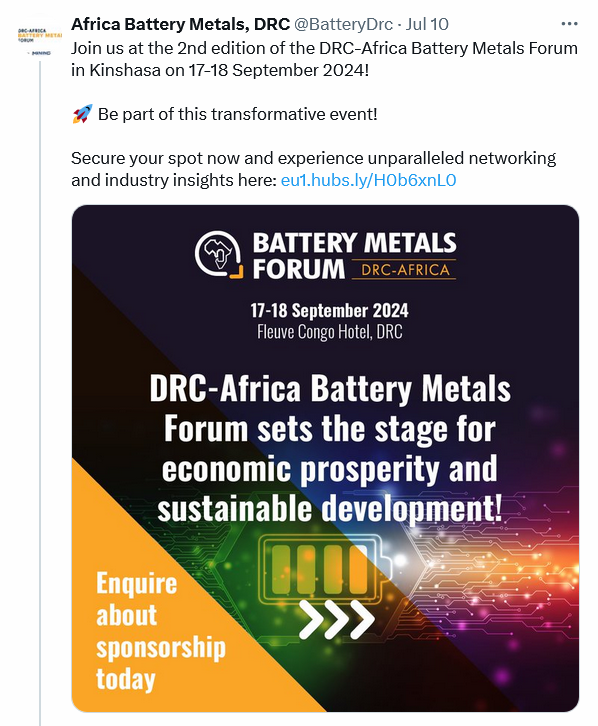Click the @BatteryDrc handle
This screenshot has width=598, height=726.
pyautogui.click(x=343, y=24)
